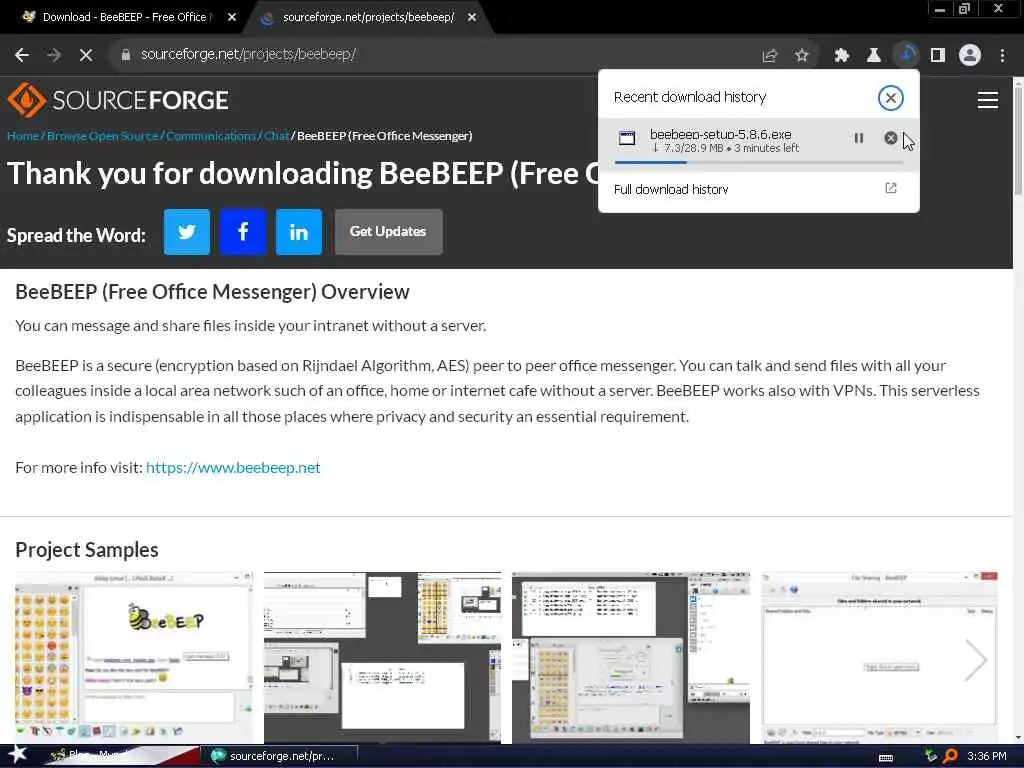Image resolution: width=1024 pixels, height=768 pixels.
Task: Click the address bar URL
Action: pos(248,55)
